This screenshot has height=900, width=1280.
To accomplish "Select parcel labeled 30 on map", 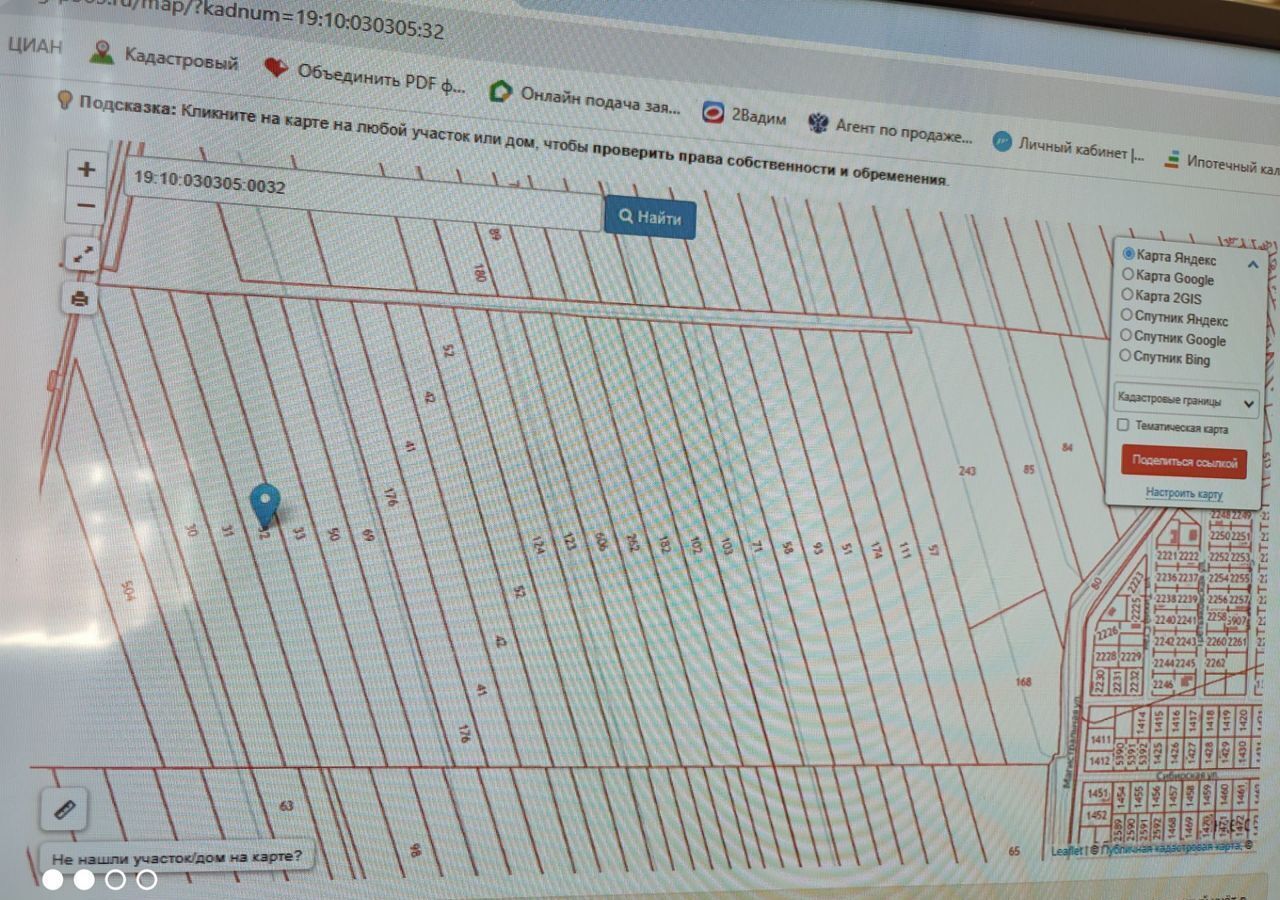I will (191, 530).
